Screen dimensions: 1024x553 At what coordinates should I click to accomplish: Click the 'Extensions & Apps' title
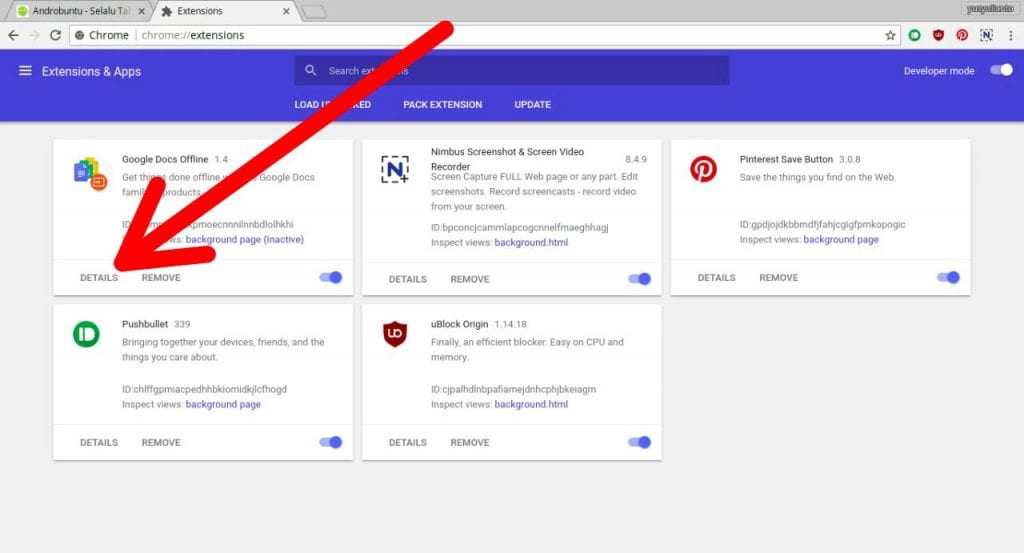pyautogui.click(x=91, y=71)
